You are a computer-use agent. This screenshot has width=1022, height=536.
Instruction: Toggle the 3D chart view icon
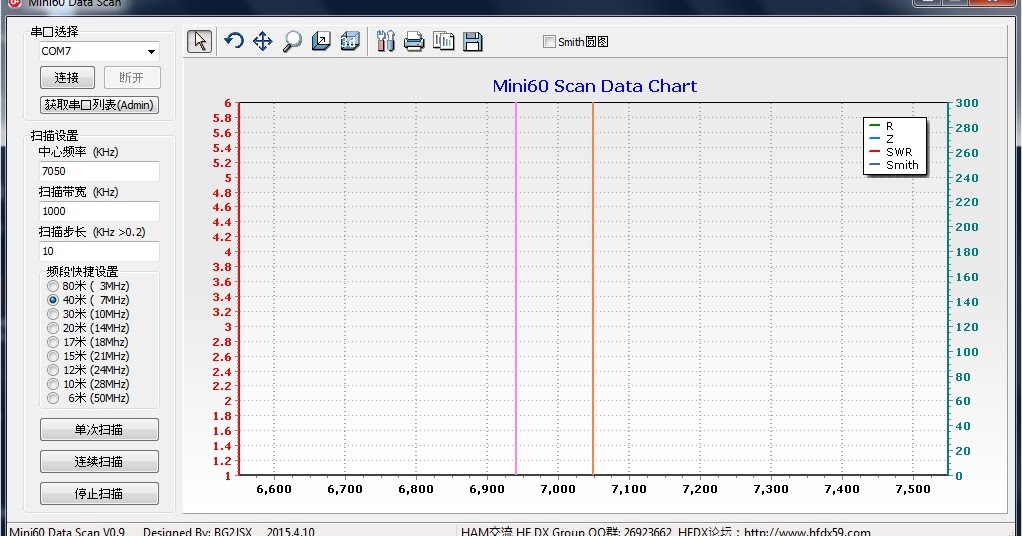(350, 41)
